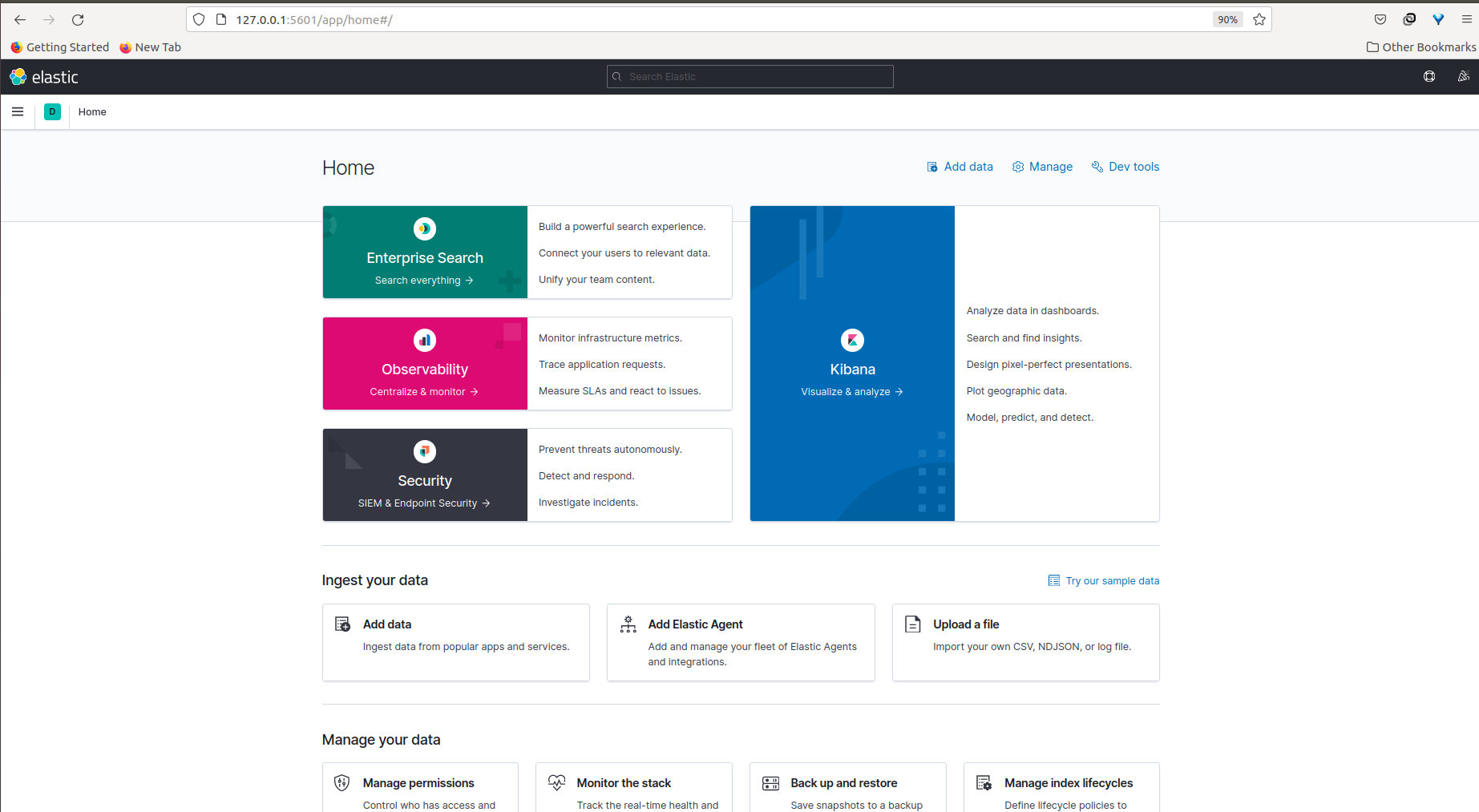
Task: Click 'Monitor infrastructure metrics.' text
Action: [610, 338]
